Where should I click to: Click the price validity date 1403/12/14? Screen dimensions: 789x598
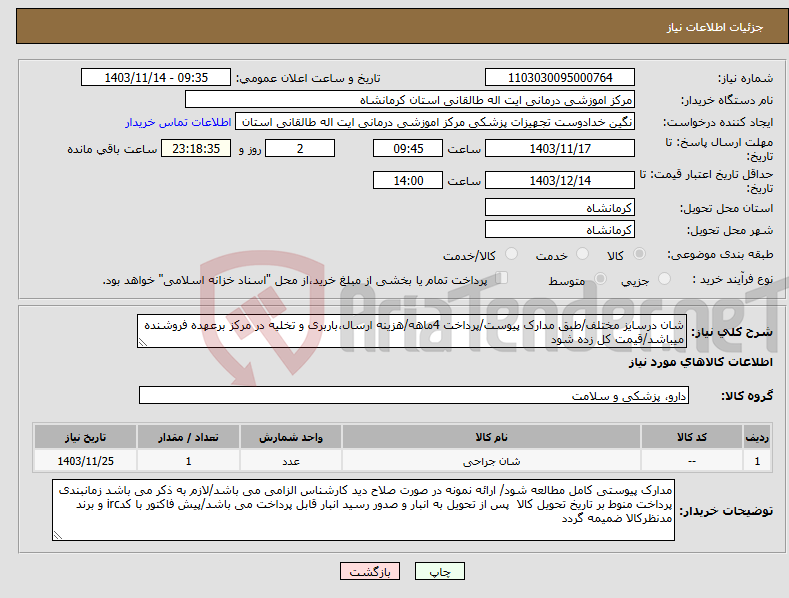tap(560, 180)
